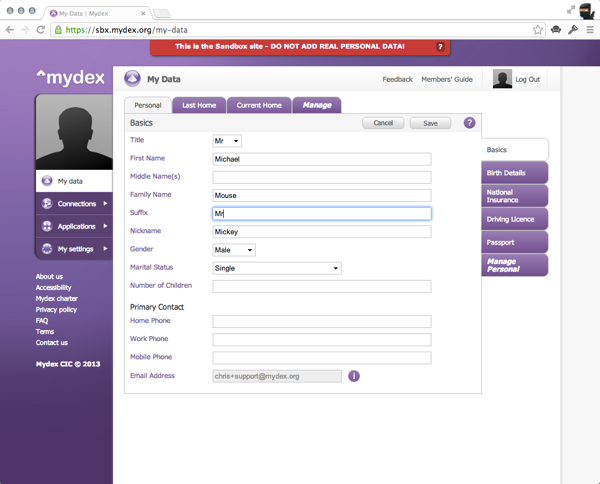Click the Suffix input field
The image size is (600, 484).
point(322,213)
